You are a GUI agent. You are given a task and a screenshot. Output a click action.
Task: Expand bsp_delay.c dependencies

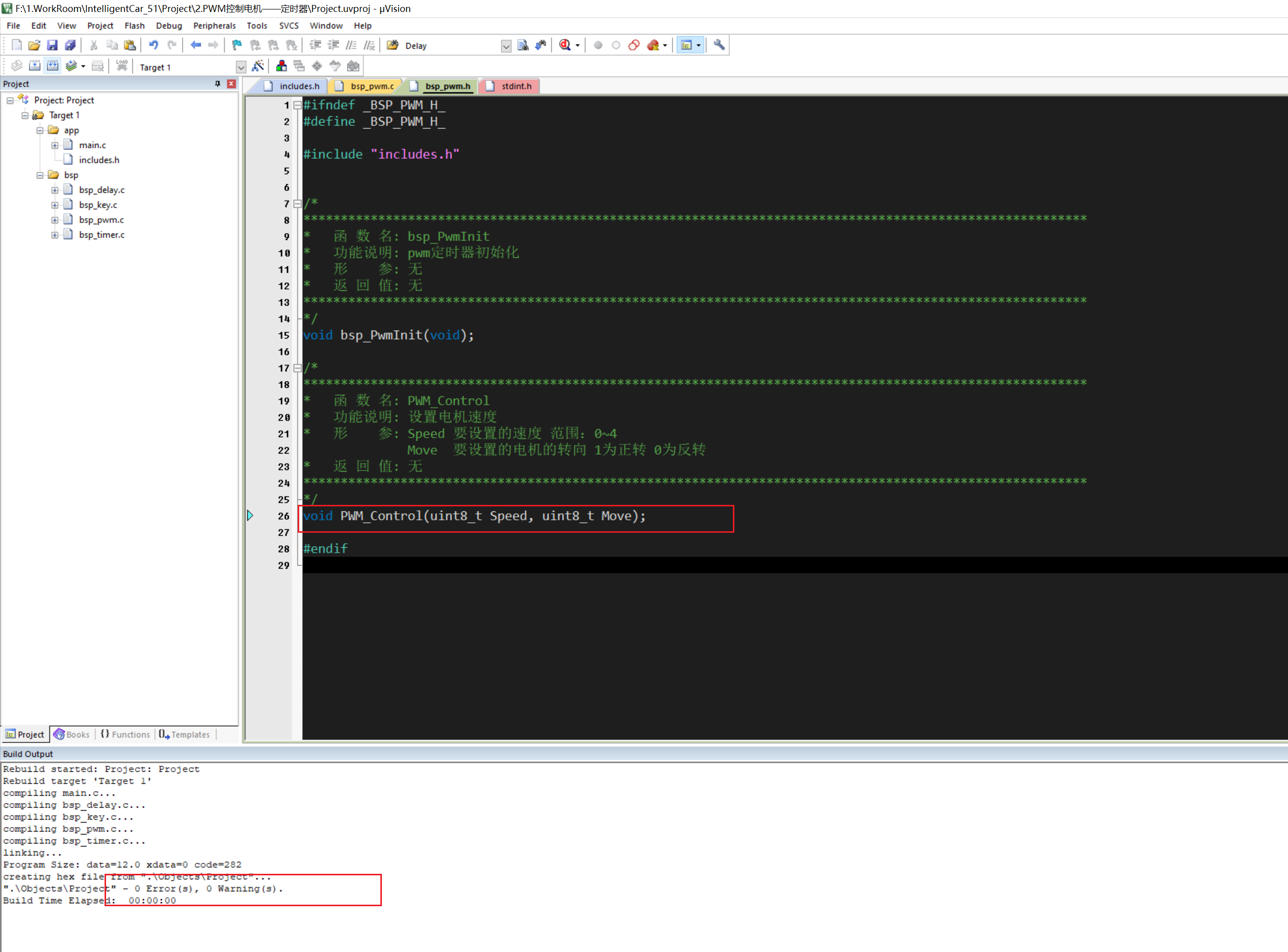tap(55, 190)
